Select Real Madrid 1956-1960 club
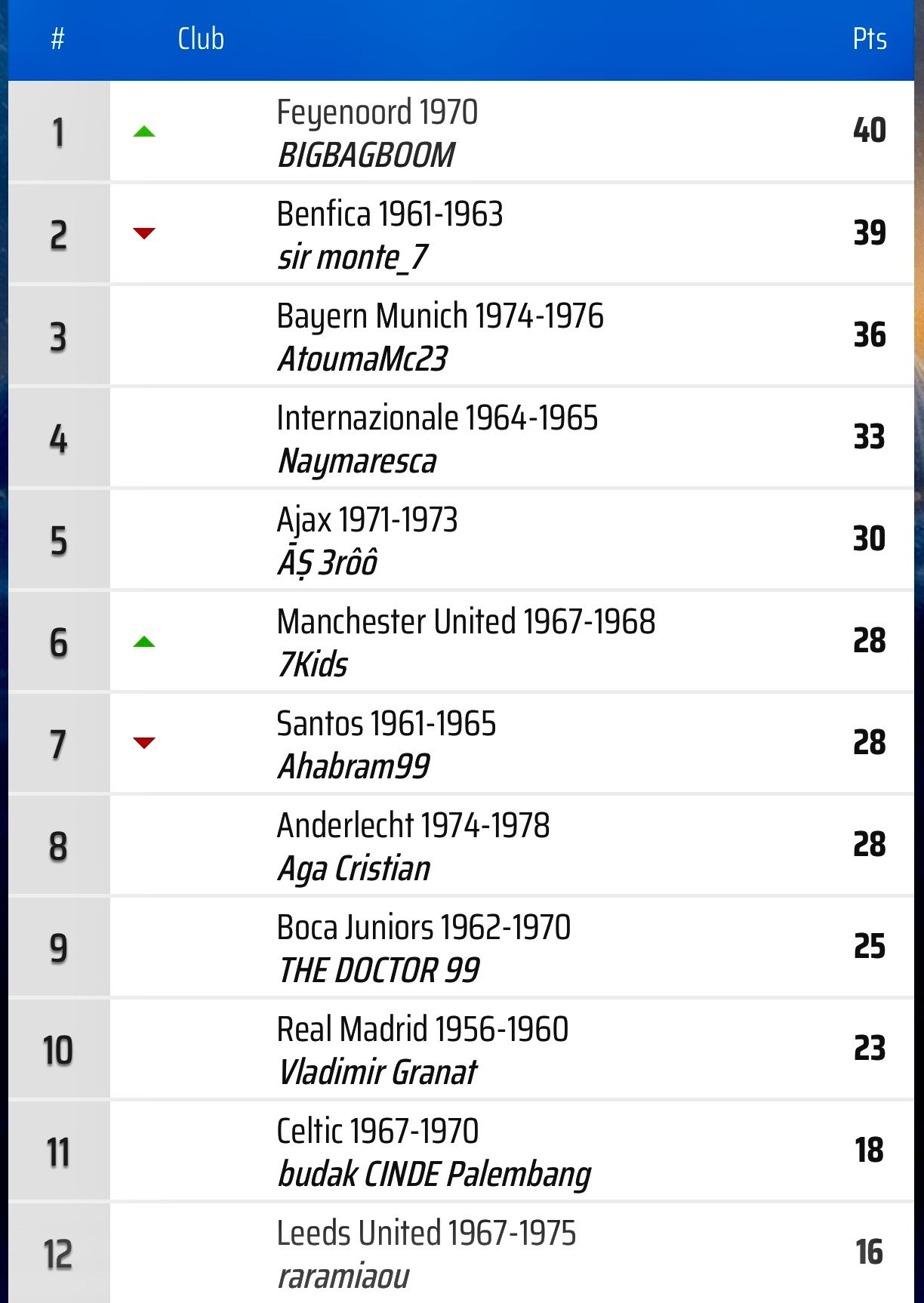This screenshot has width=924, height=1303. click(422, 1030)
